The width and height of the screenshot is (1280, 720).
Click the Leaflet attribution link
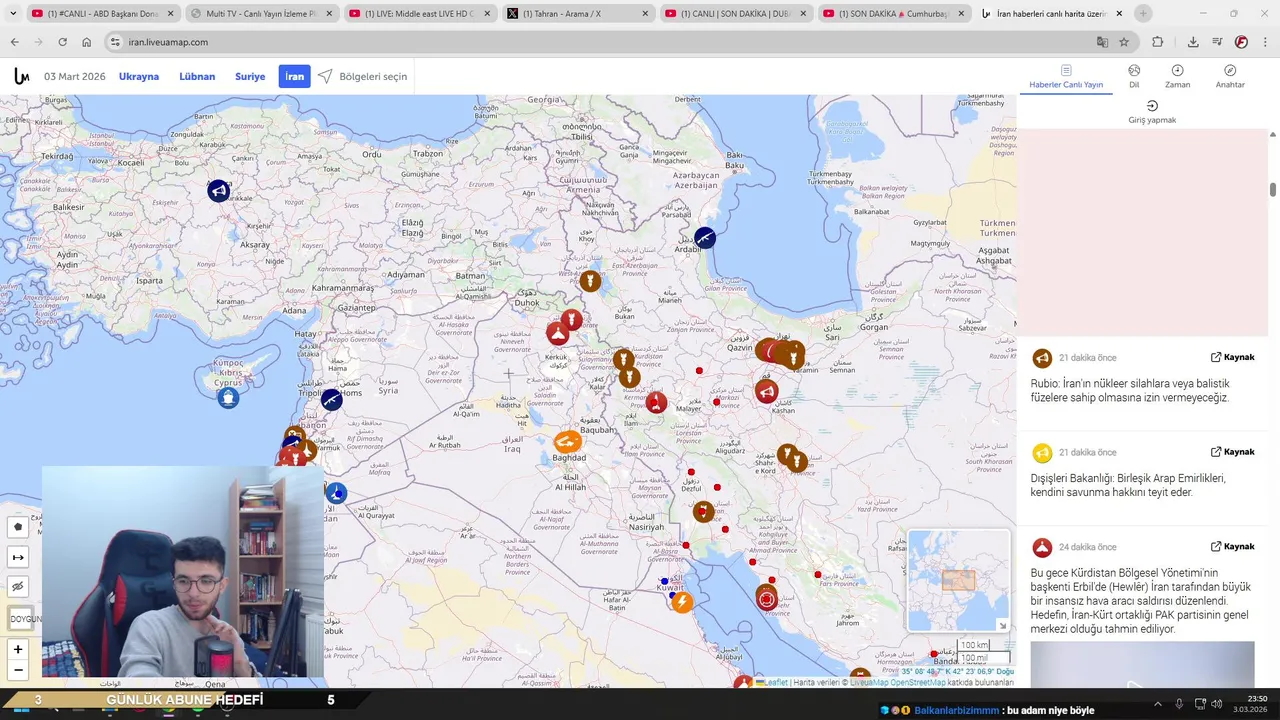[x=774, y=682]
